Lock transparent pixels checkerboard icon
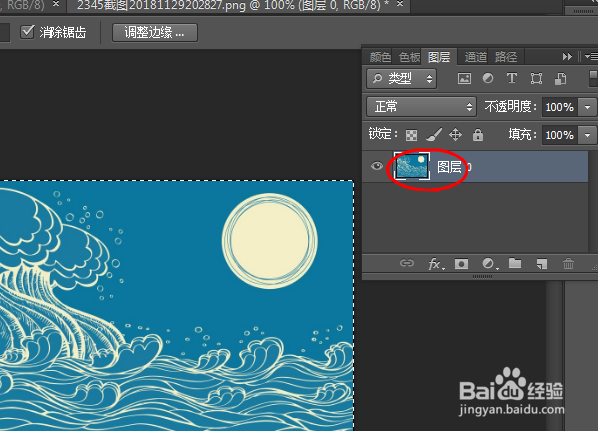The image size is (598, 431). tap(411, 135)
